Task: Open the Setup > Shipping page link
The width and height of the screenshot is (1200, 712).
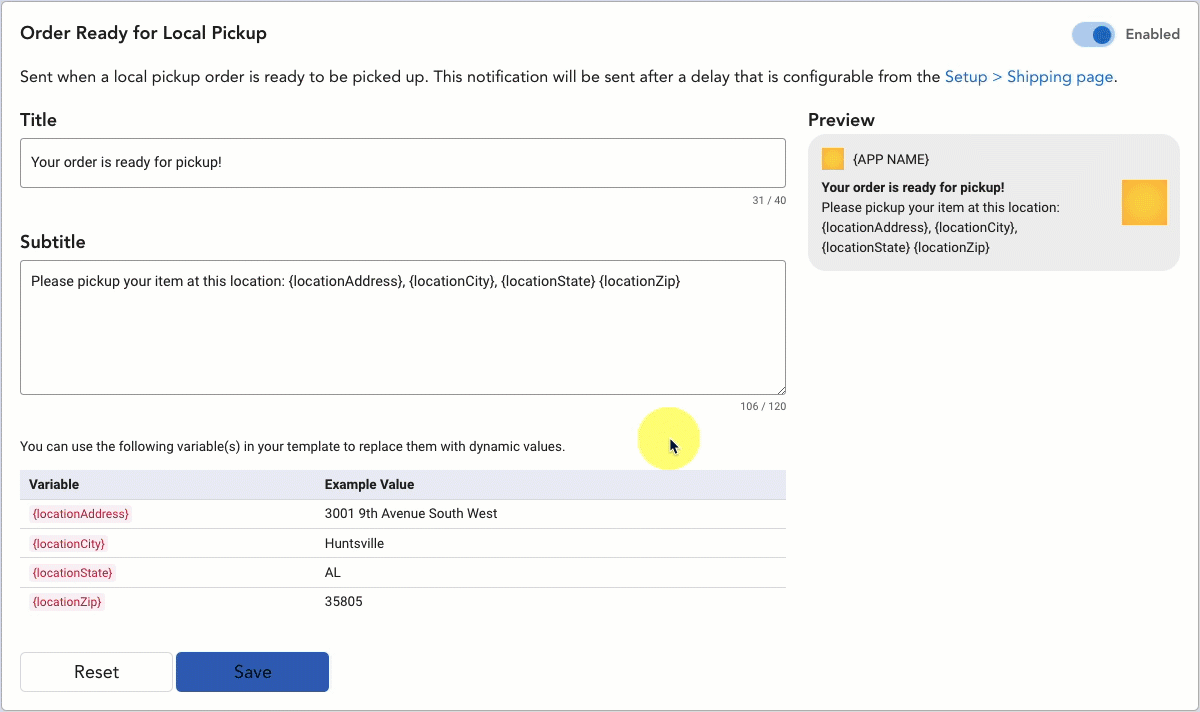Action: point(1028,77)
